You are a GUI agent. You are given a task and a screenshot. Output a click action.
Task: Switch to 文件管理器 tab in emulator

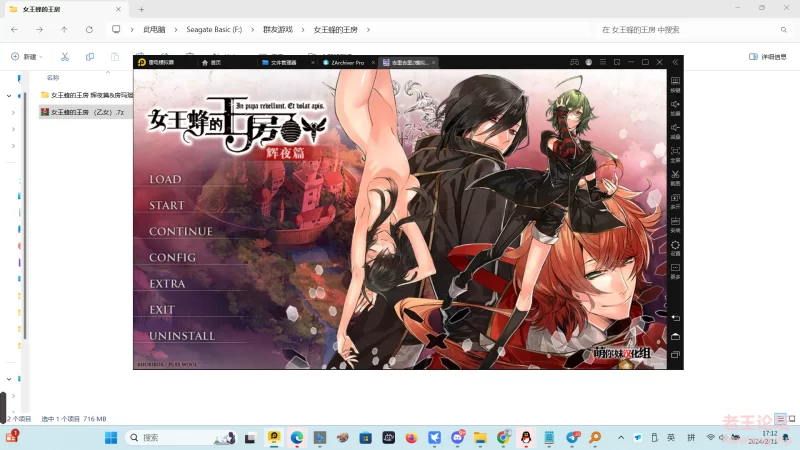279,62
